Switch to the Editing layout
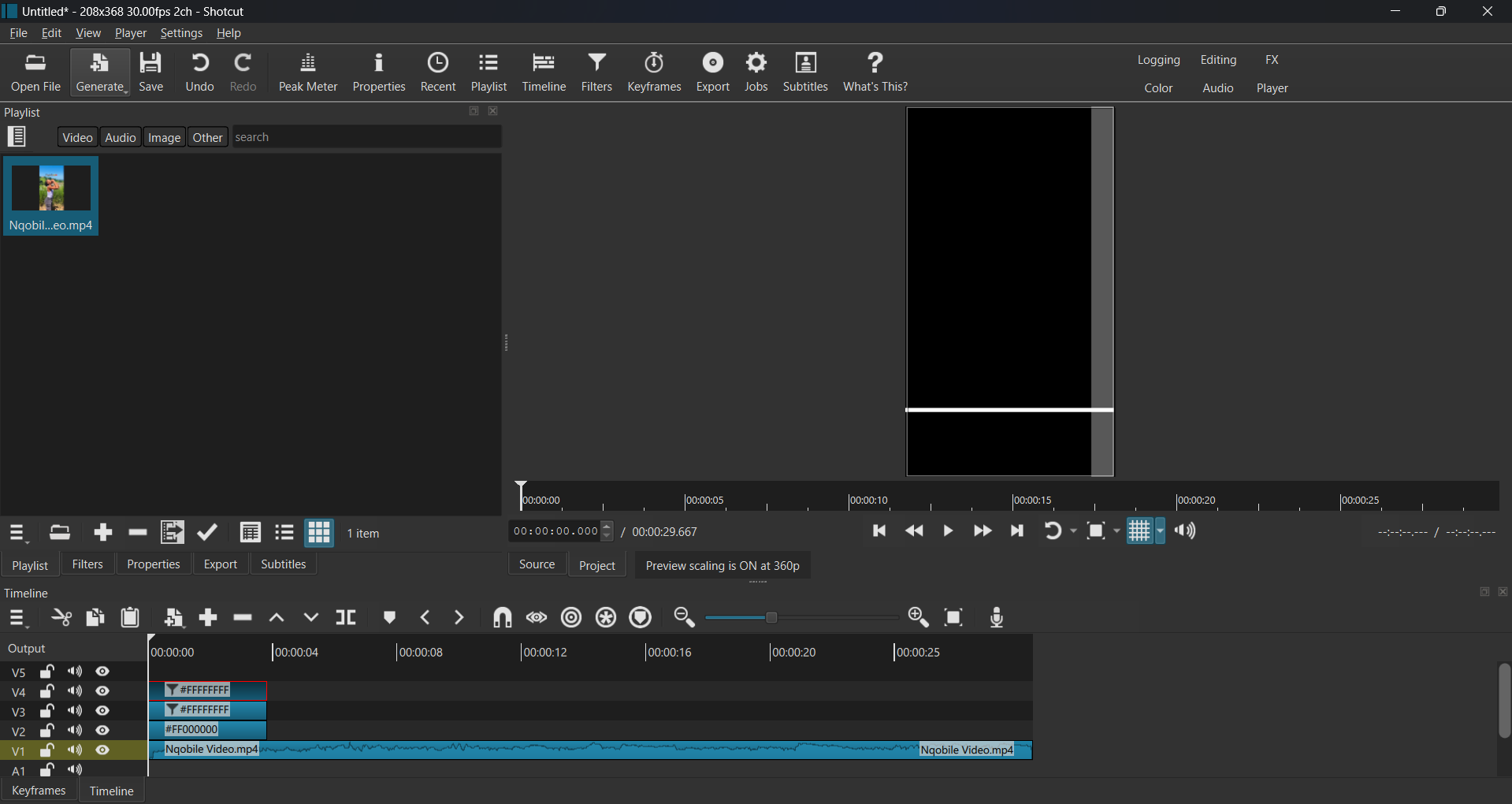The image size is (1512, 804). [x=1217, y=60]
